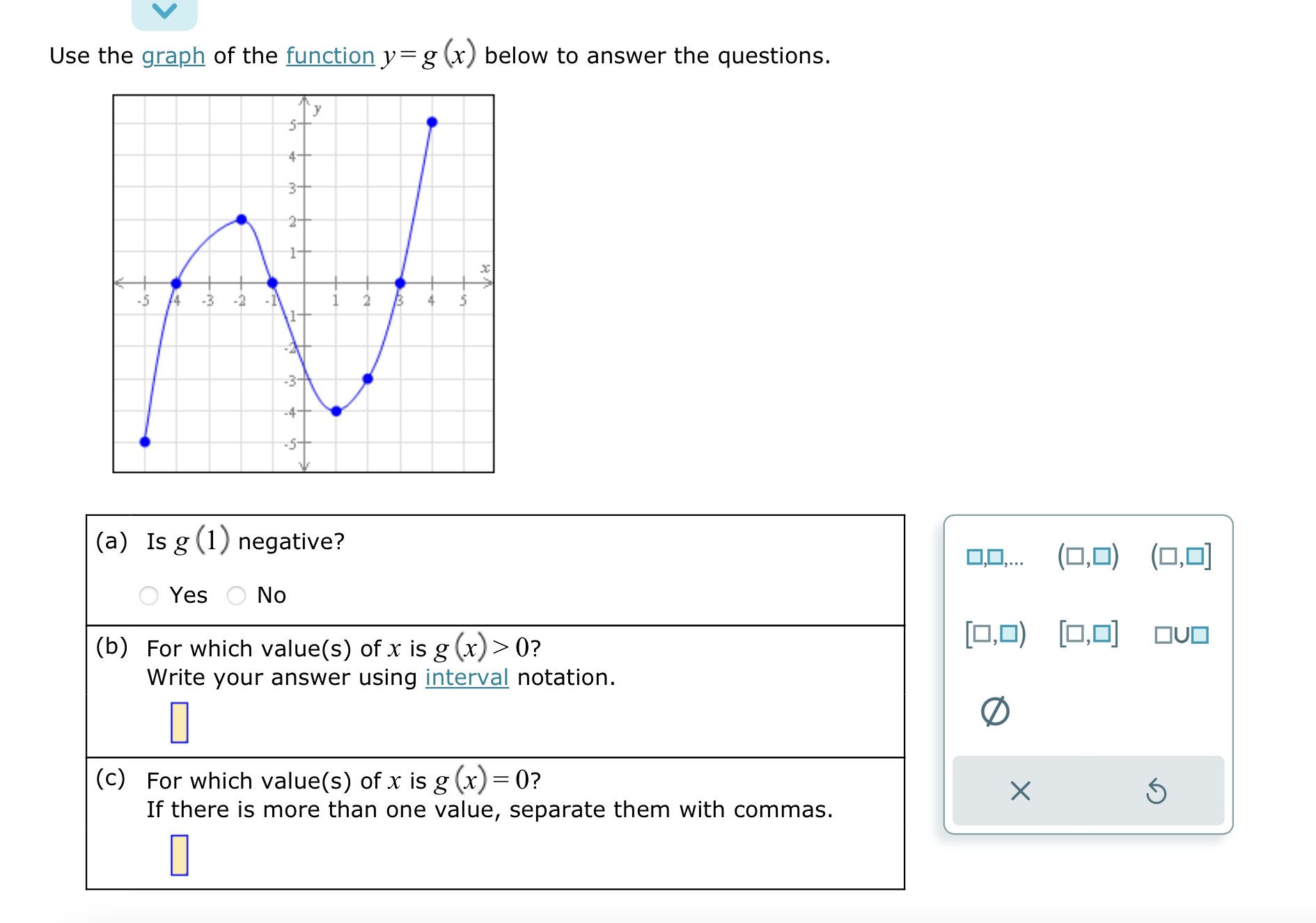The width and height of the screenshot is (1316, 923).
Task: Open the function definition link
Action: coord(330,56)
